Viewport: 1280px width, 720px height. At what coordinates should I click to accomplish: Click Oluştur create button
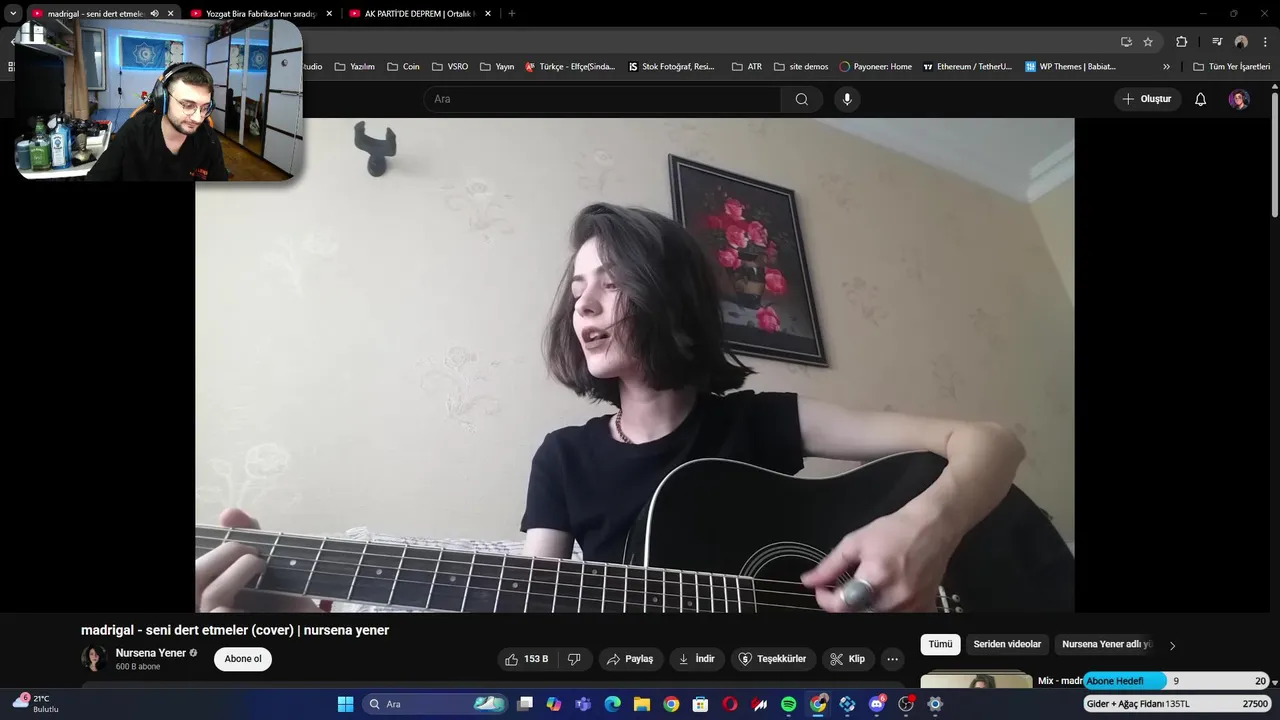point(1147,99)
